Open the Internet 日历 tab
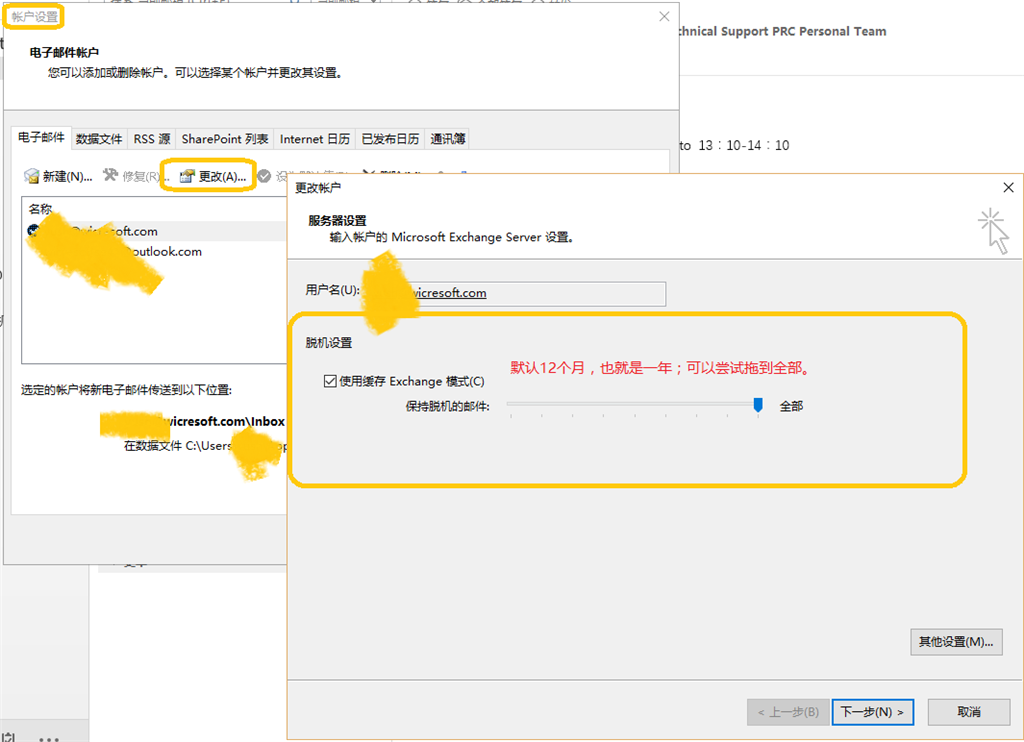The image size is (1024, 742). 315,139
